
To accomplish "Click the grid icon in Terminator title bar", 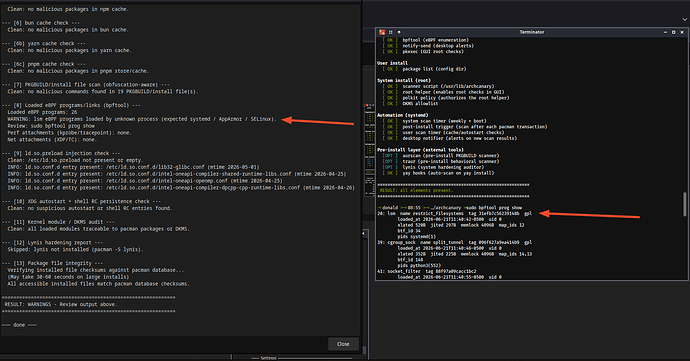I will [x=390, y=32].
